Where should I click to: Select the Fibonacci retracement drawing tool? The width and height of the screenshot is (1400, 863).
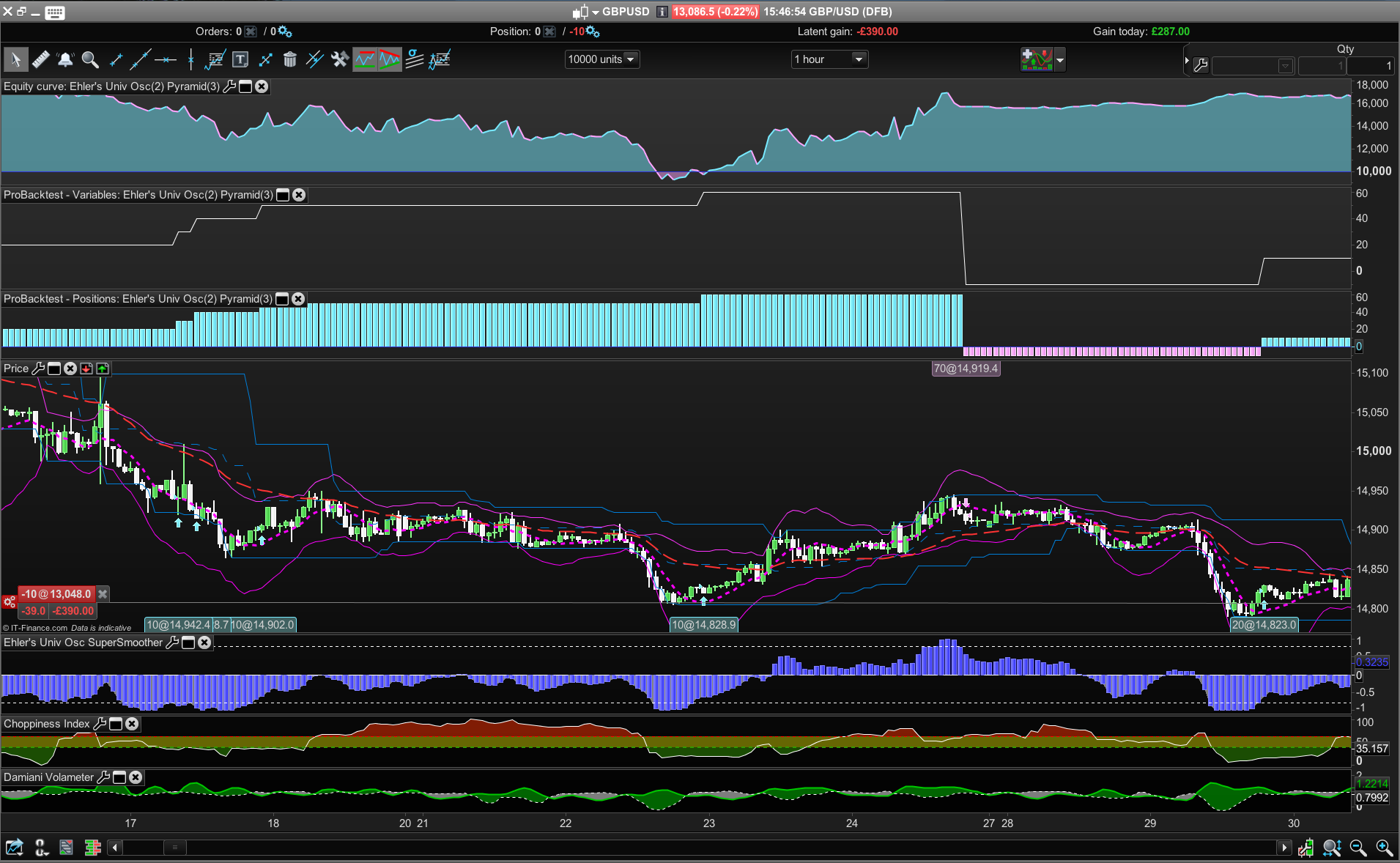tap(215, 59)
